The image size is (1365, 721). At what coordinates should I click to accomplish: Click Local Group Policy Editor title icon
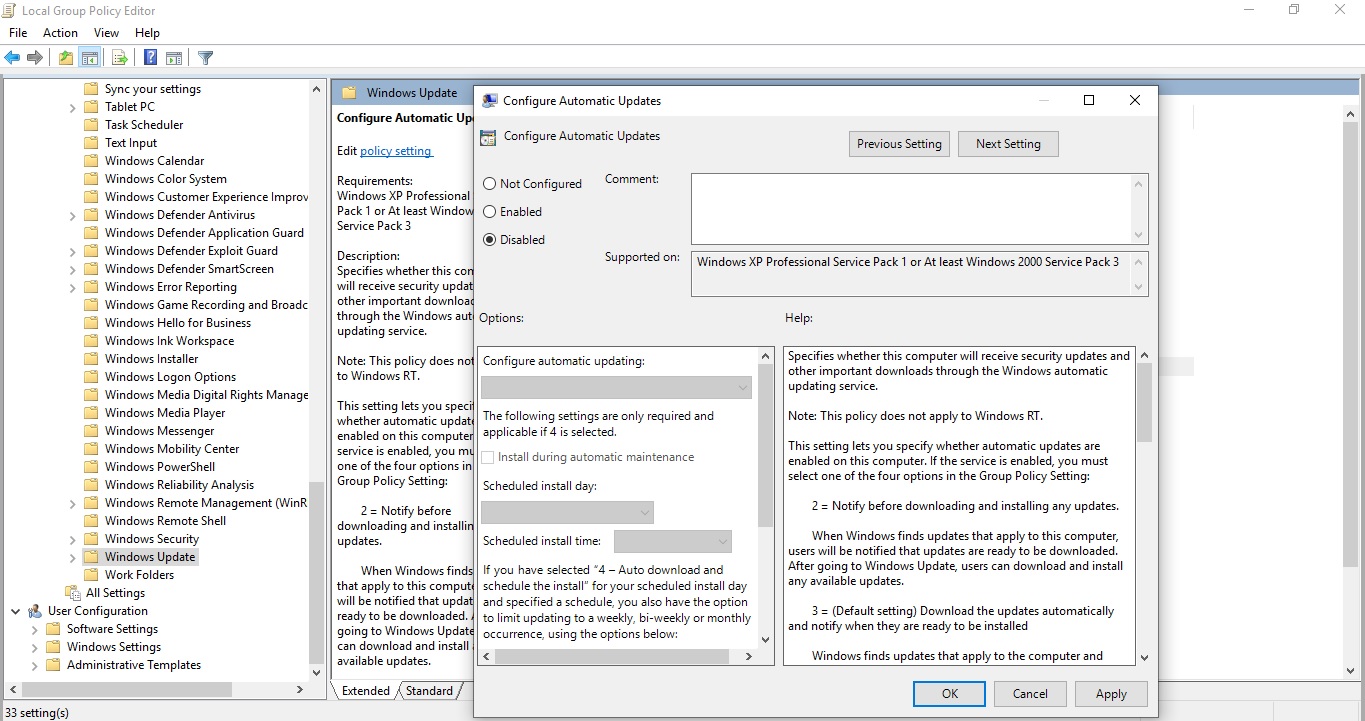coord(9,10)
